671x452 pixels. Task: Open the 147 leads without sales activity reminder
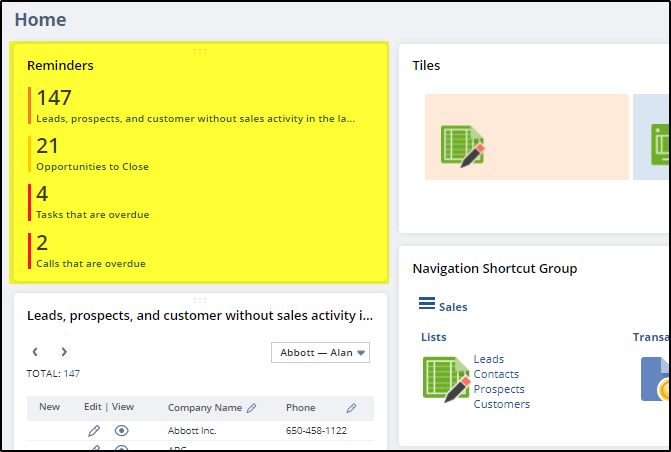pos(192,106)
